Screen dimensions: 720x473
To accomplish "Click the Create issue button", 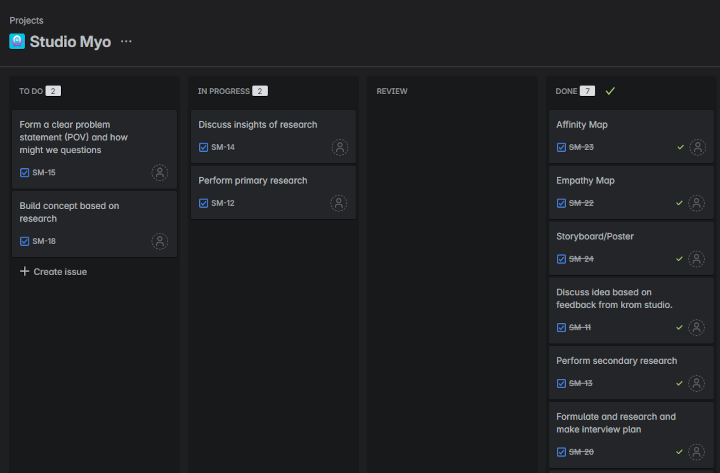I will (x=53, y=271).
